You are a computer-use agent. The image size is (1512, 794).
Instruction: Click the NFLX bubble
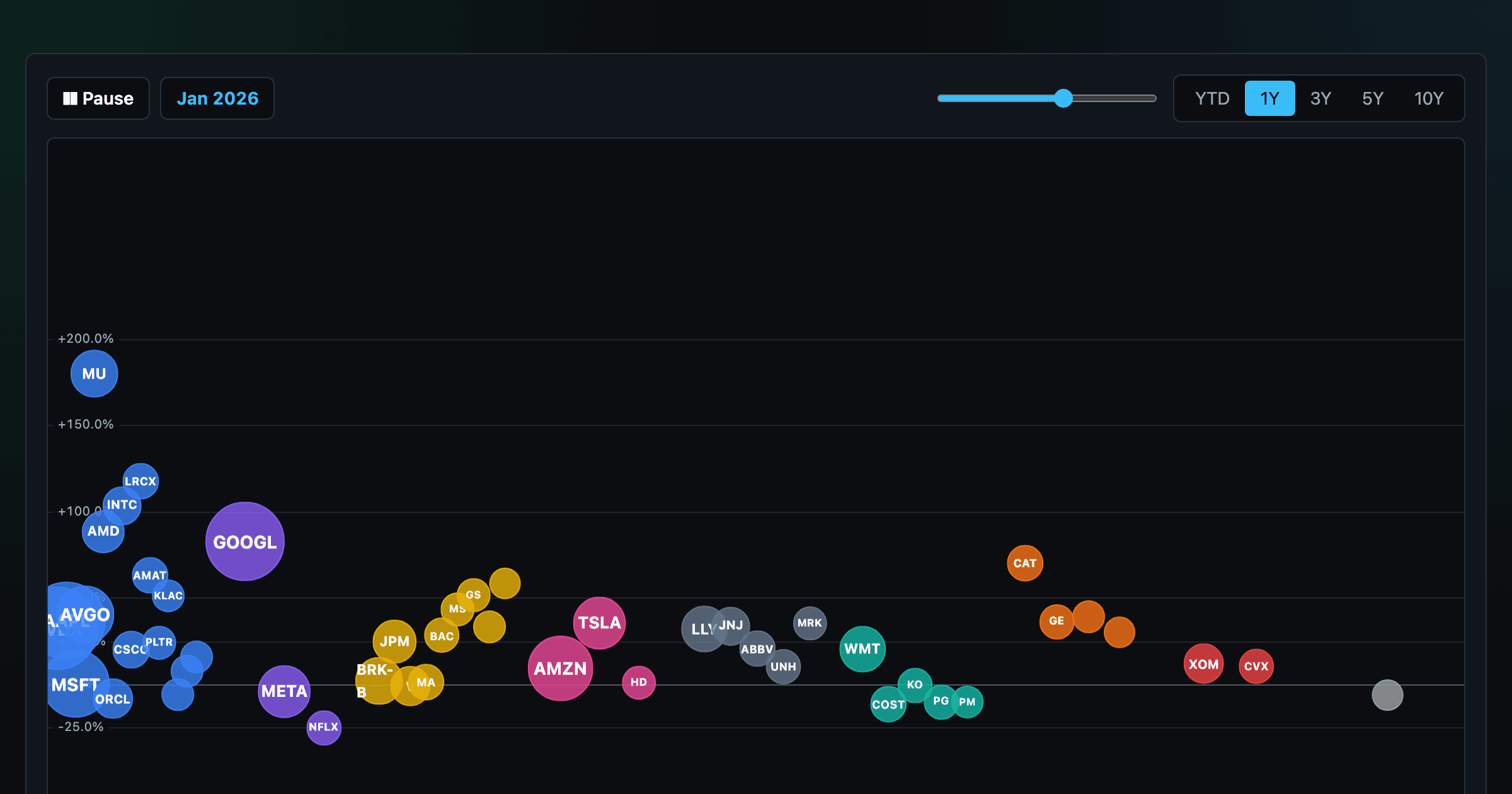coord(324,727)
